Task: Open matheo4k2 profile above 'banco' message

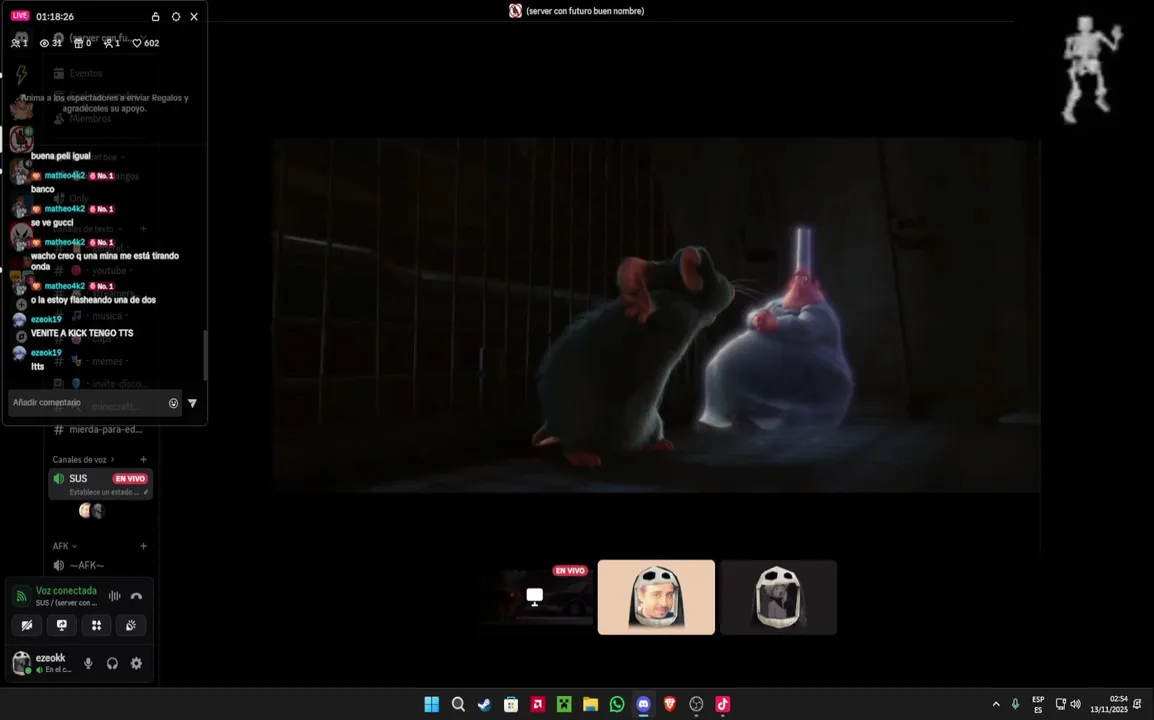Action: point(65,175)
